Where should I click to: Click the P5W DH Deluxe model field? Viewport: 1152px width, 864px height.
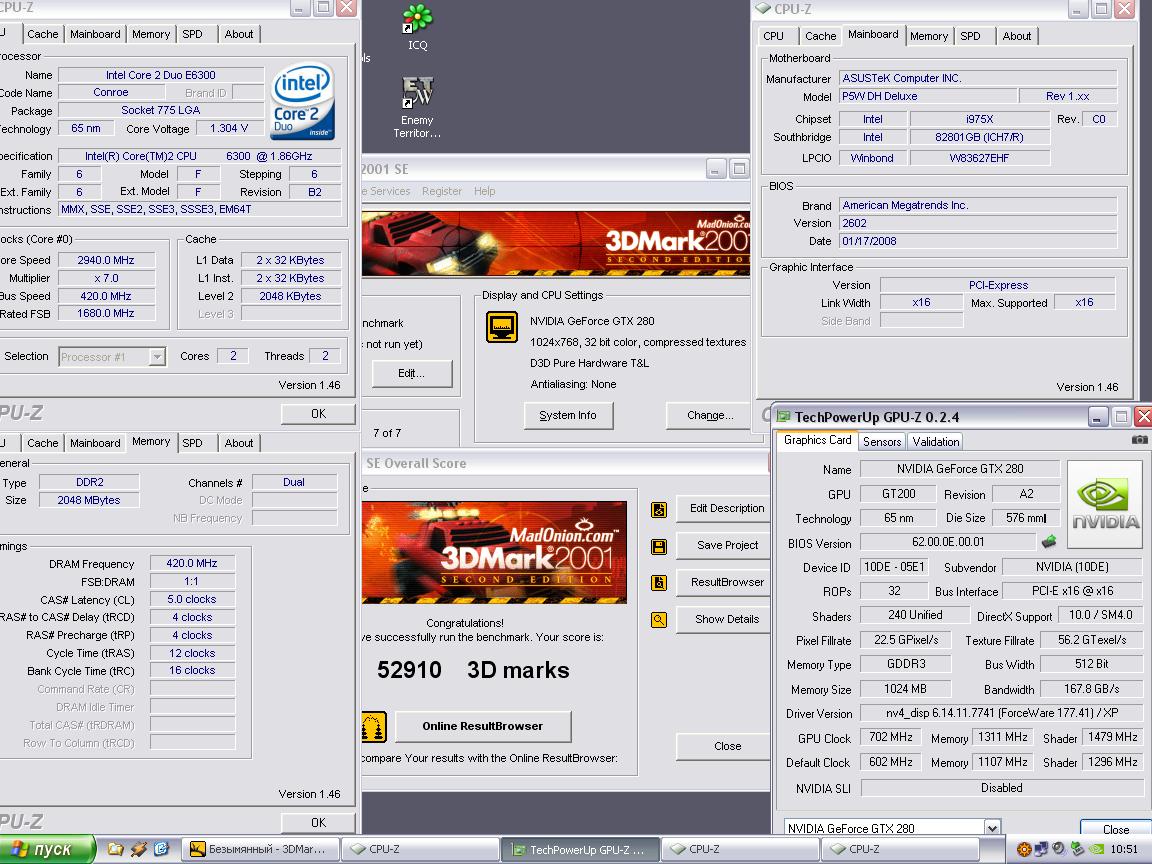pos(928,96)
